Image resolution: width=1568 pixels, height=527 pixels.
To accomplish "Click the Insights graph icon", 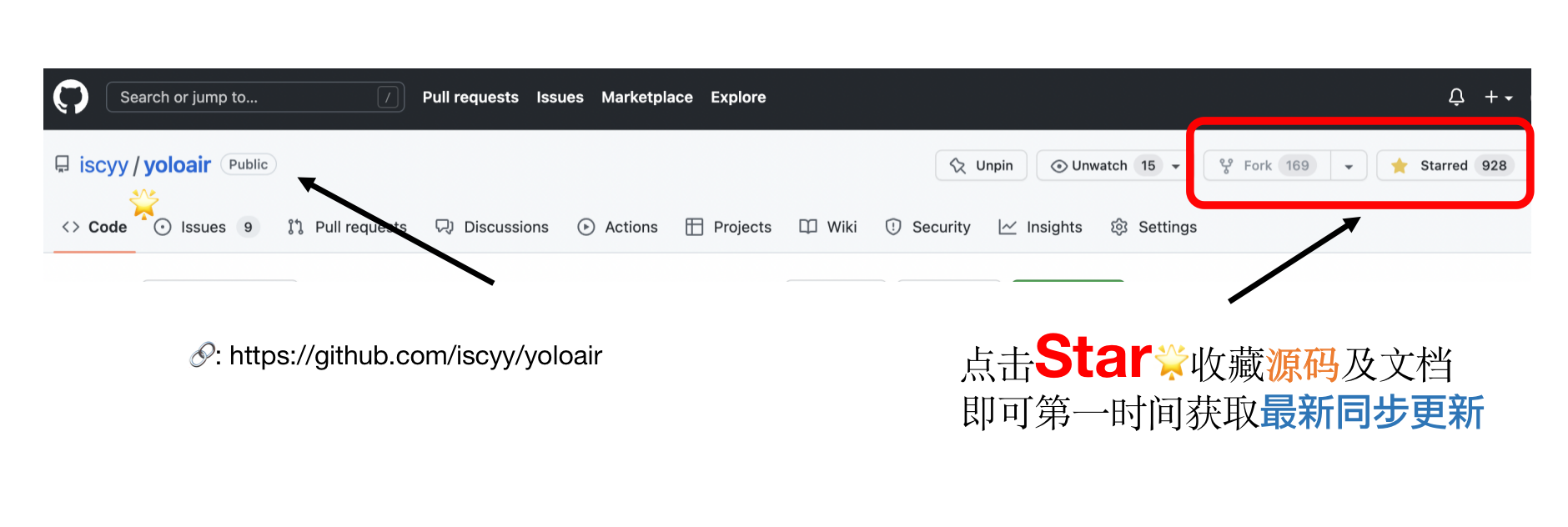I will click(x=1008, y=227).
